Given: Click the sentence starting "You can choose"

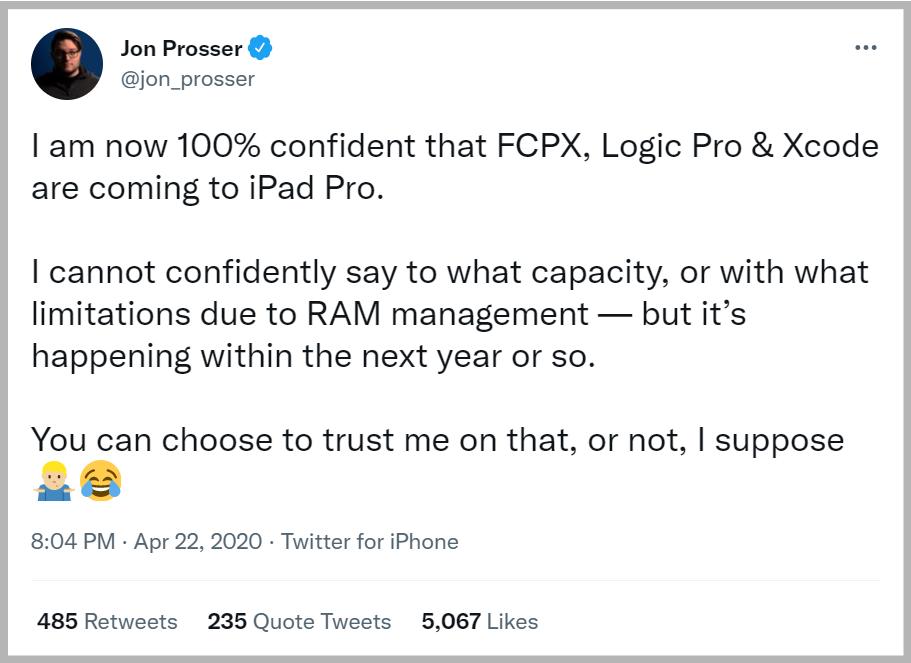Looking at the screenshot, I should click(437, 440).
